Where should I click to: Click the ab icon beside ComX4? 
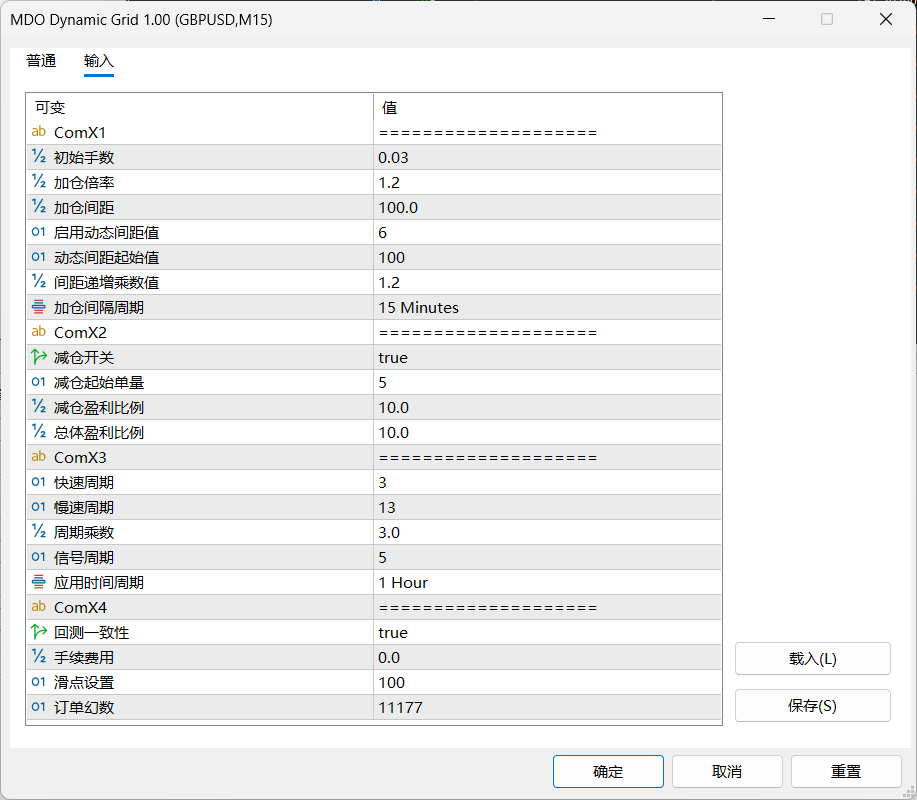[x=39, y=607]
